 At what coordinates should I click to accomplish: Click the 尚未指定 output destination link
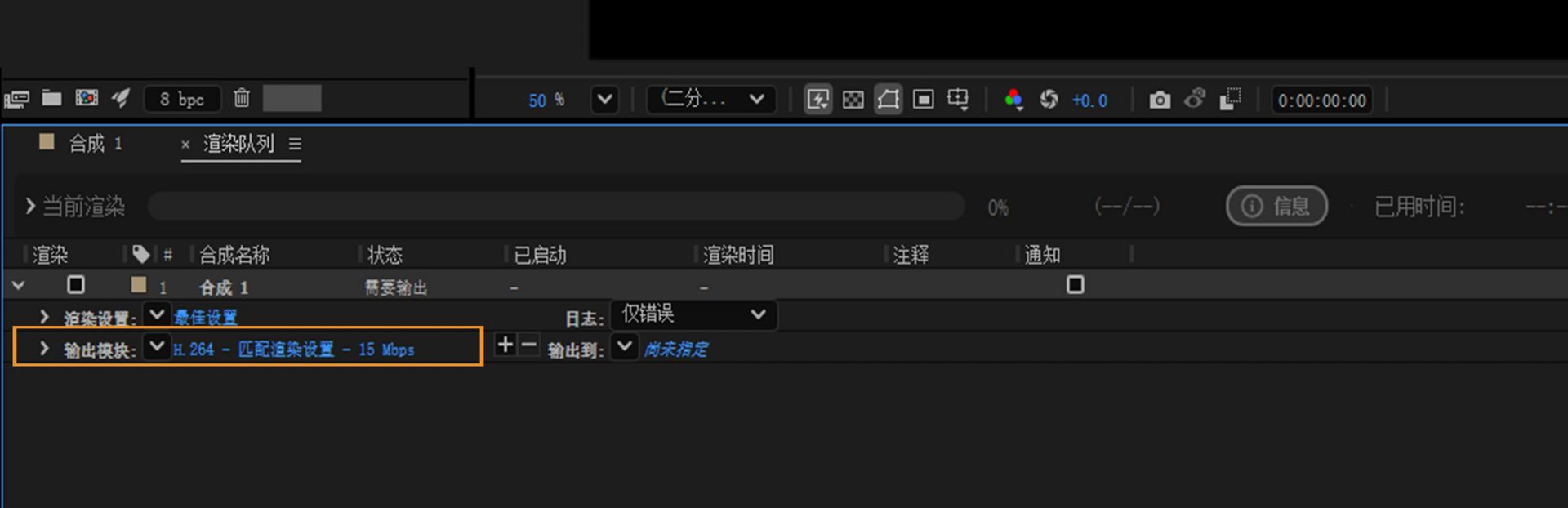click(x=675, y=350)
